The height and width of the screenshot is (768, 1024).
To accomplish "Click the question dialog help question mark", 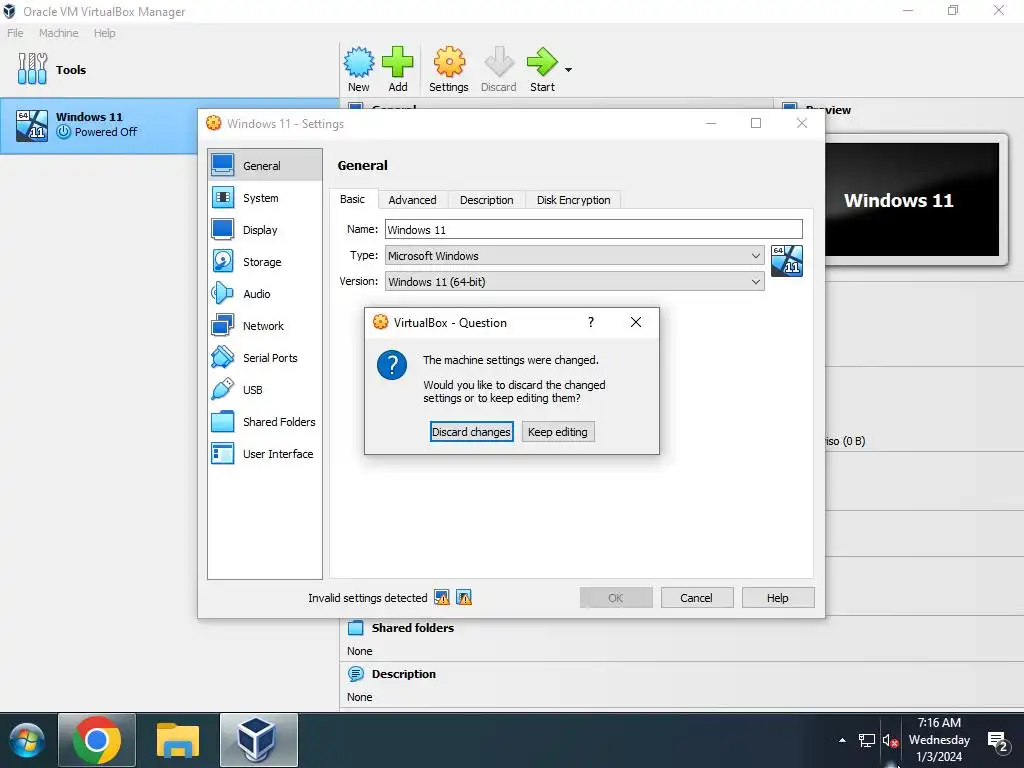I will (x=591, y=322).
